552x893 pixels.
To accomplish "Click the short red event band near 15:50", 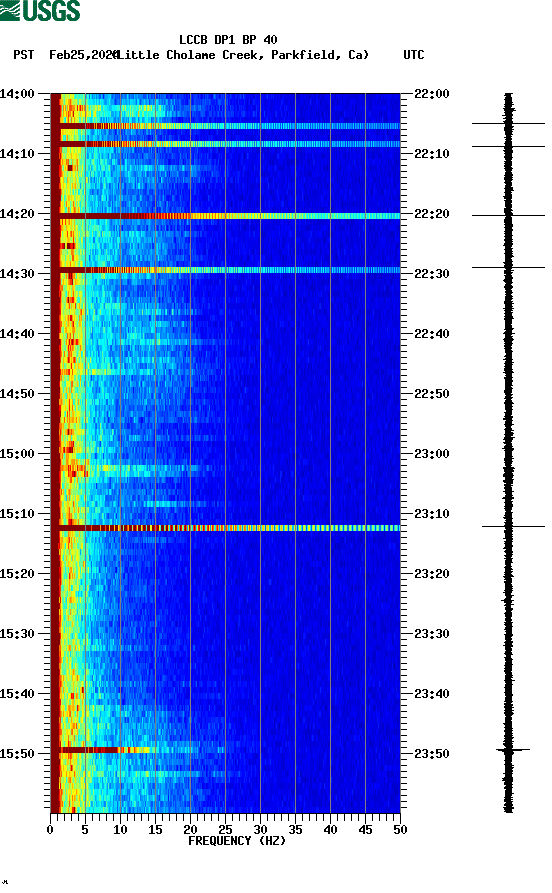I will click(x=105, y=750).
